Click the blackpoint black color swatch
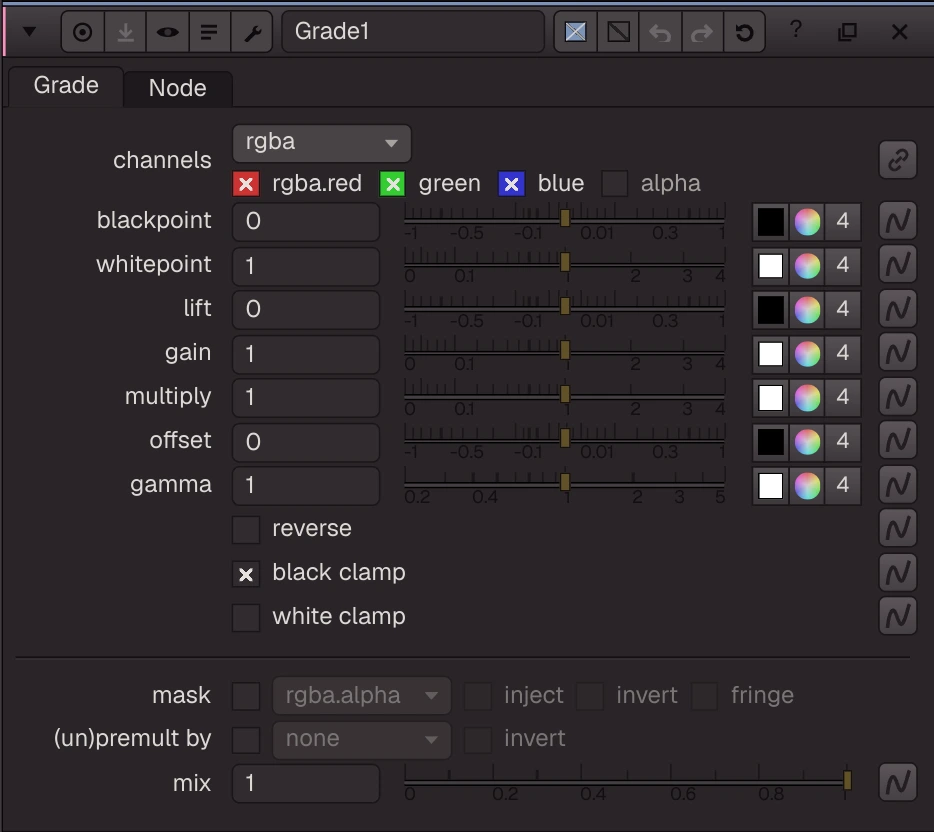Viewport: 934px width, 832px height. pos(770,222)
